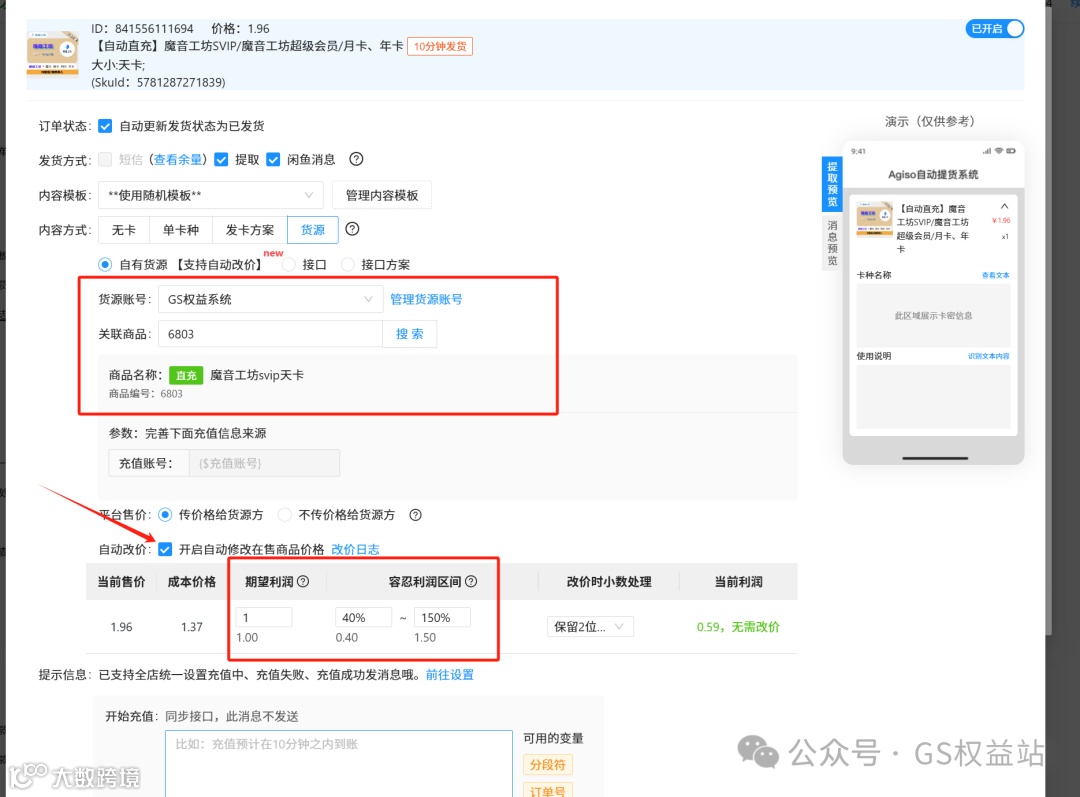Insert the 分段符 variable
1080x797 pixels.
548,765
